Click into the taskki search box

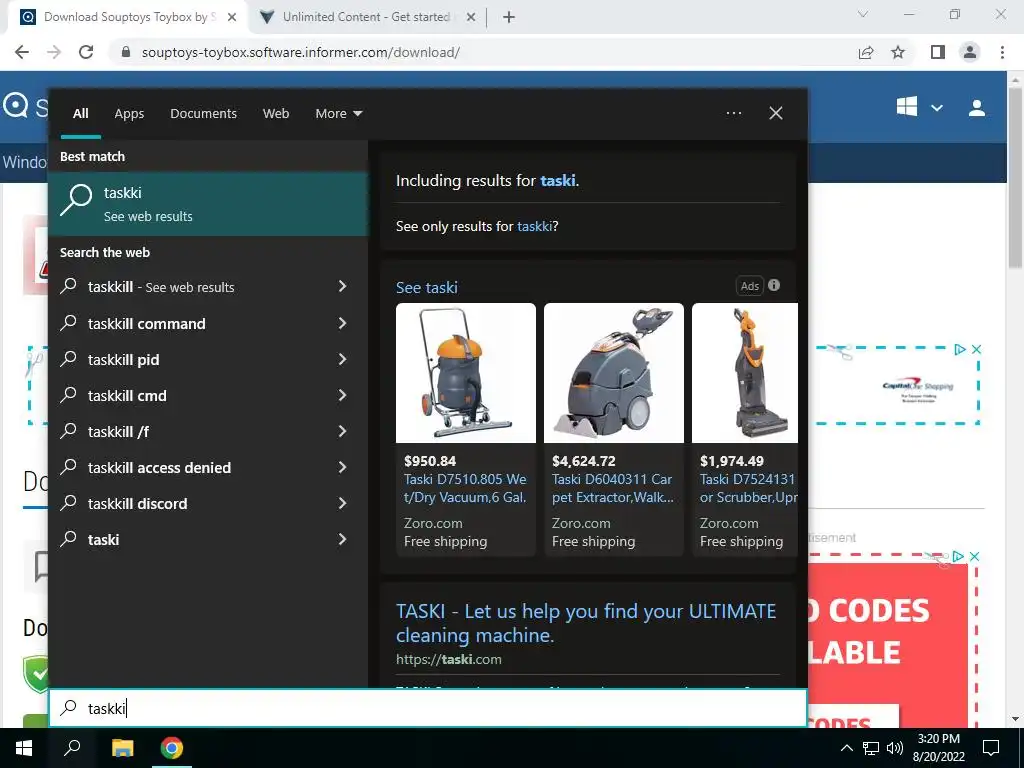428,708
